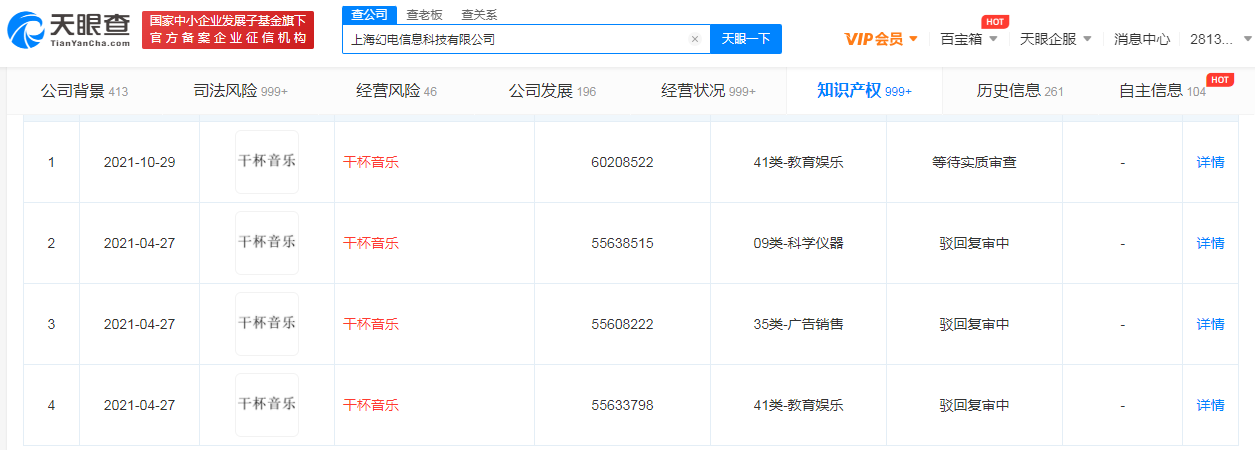Open 详情 for registration 55633798

1210,405
